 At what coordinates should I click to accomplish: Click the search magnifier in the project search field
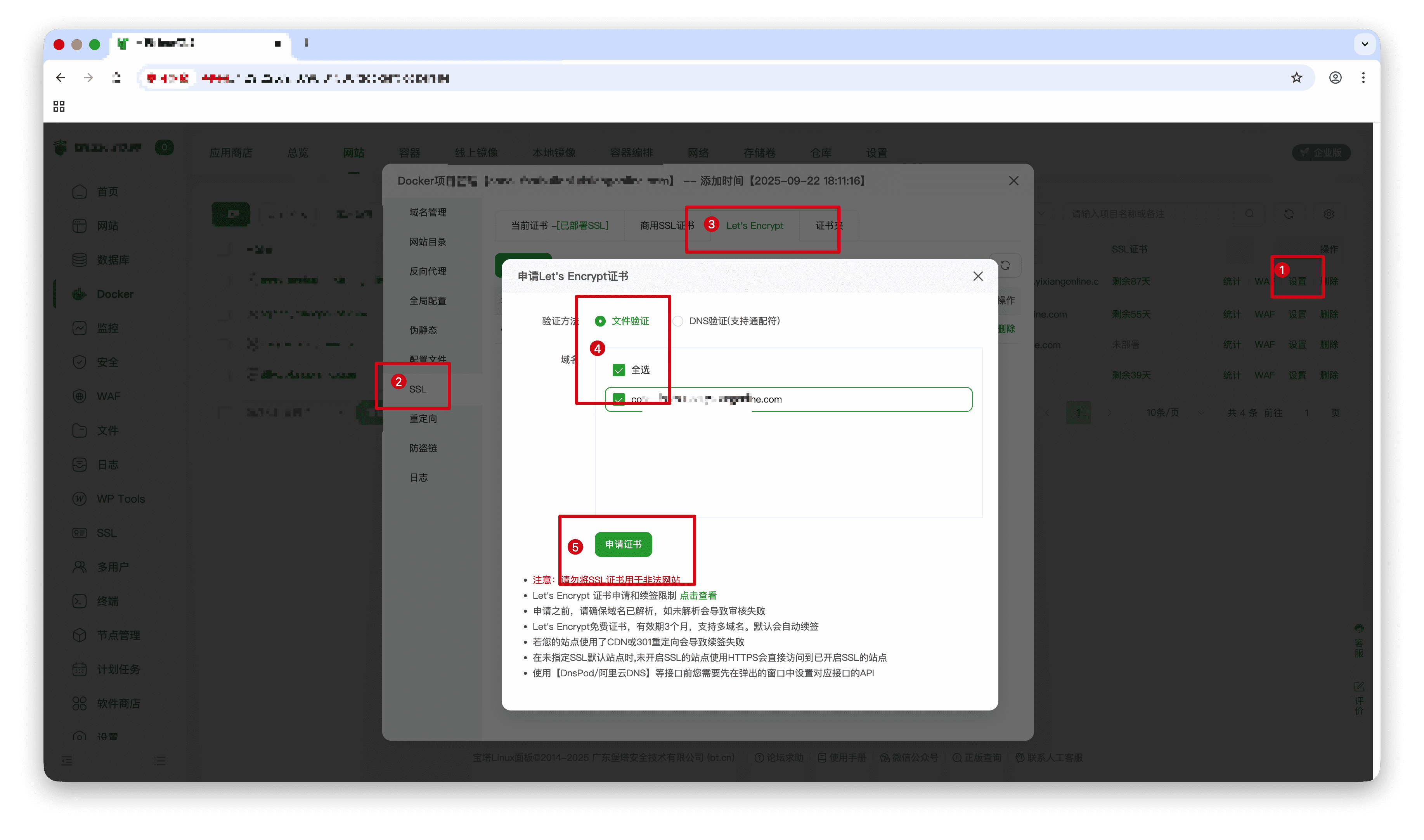pyautogui.click(x=1251, y=214)
